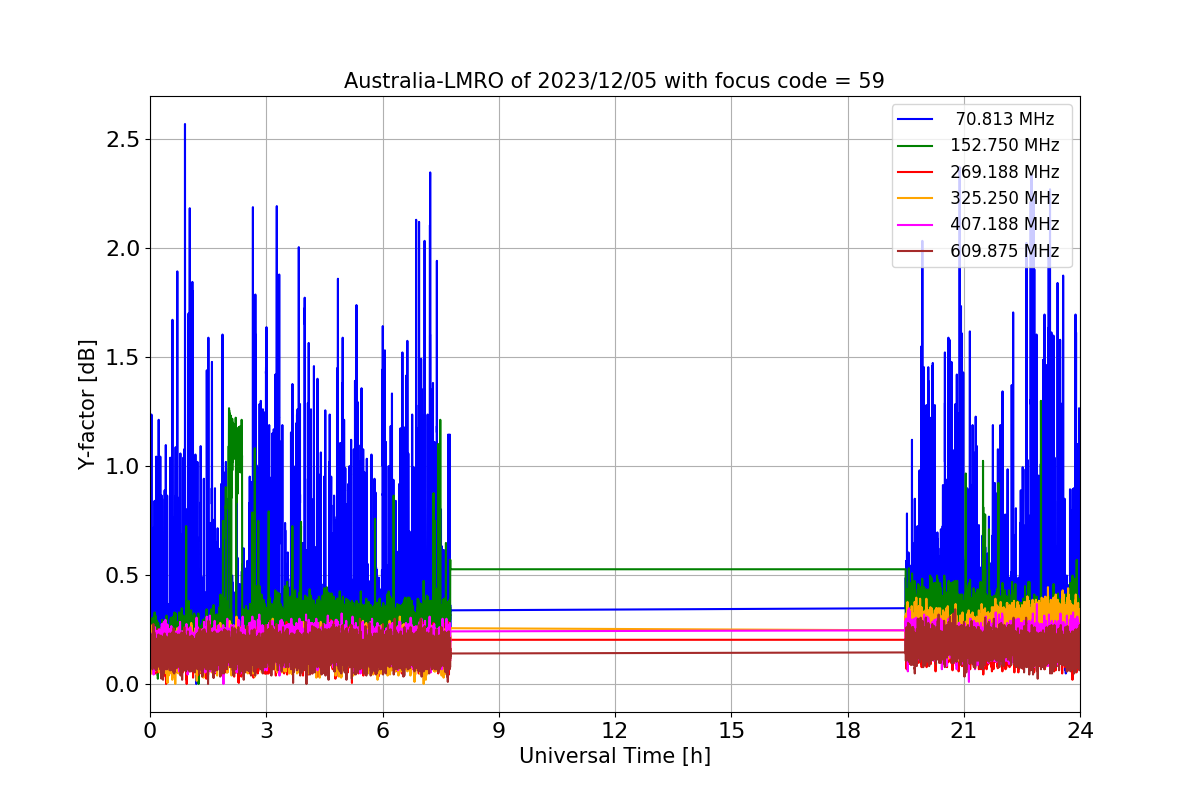This screenshot has width=1200, height=800.
Task: Click y-axis tick label 2.5
Action: click(x=124, y=140)
